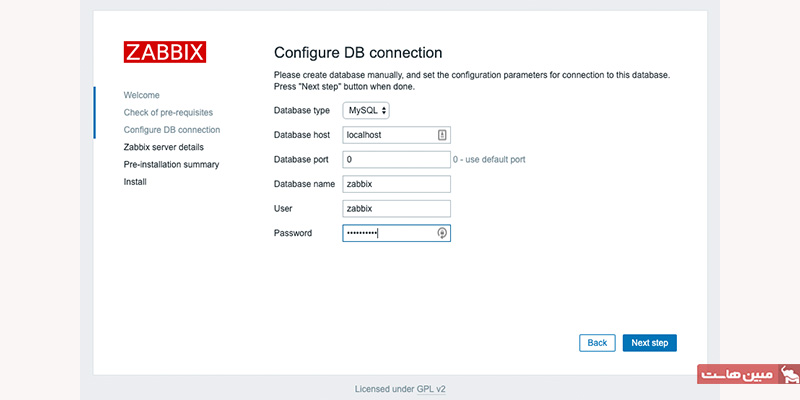Open the Database type MySQL dropdown
The height and width of the screenshot is (400, 800).
[x=366, y=110]
